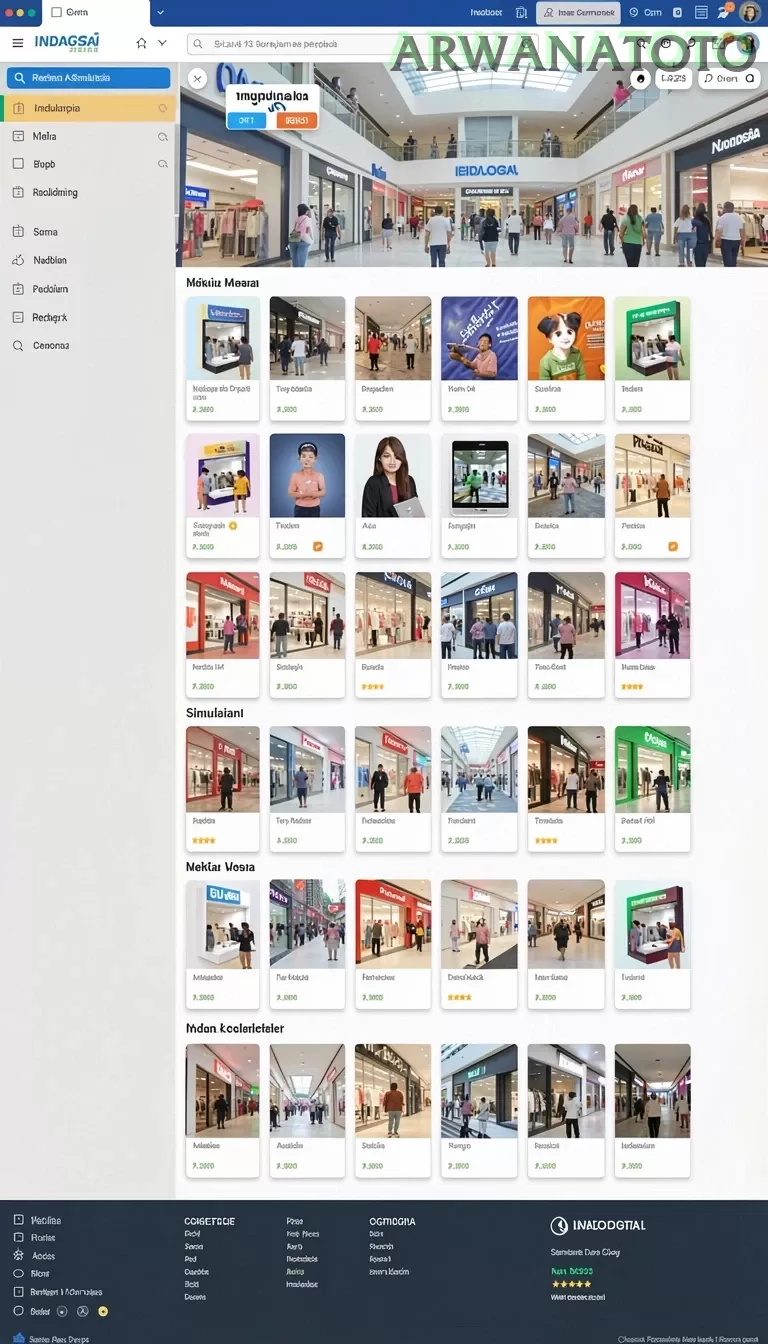Click the orange badge on the Pecice card
768x1344 pixels.
(x=673, y=546)
